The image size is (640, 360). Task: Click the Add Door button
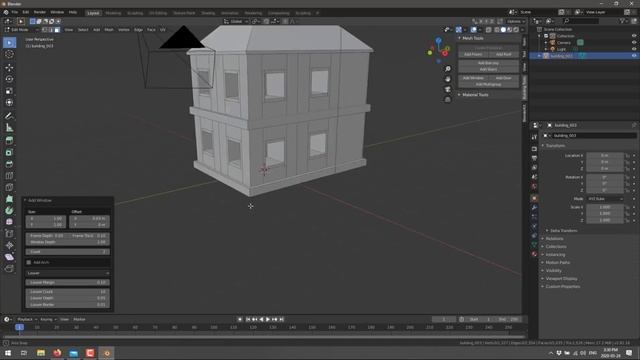(x=504, y=78)
